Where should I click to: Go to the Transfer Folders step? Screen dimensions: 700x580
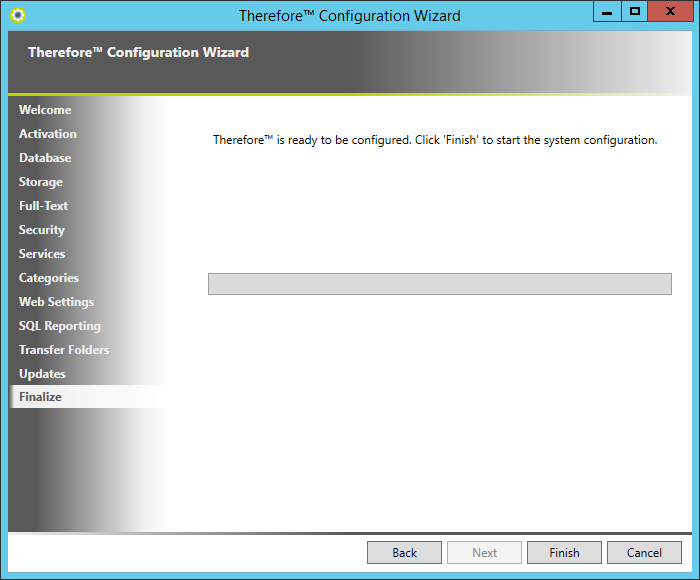(64, 350)
